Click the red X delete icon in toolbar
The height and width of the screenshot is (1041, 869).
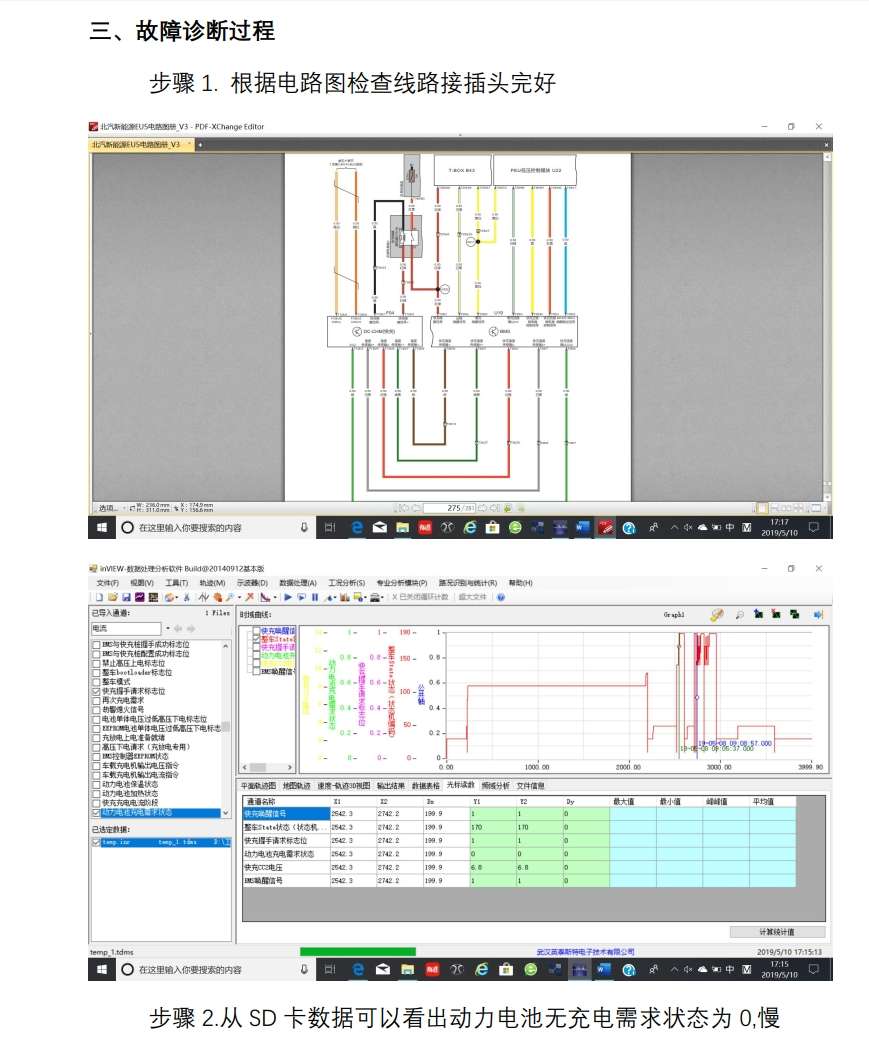click(x=249, y=597)
